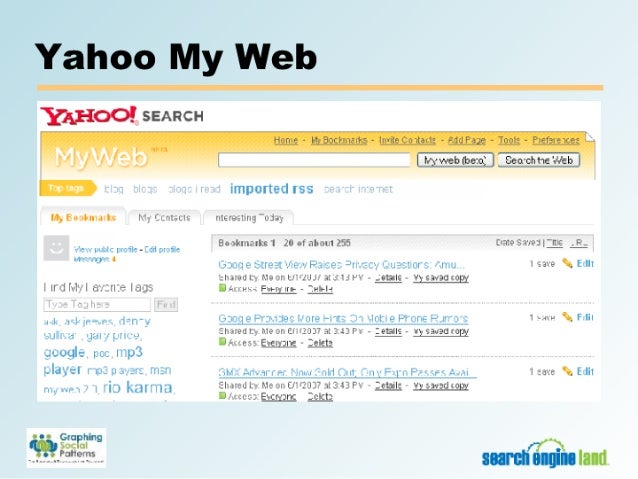Image resolution: width=638 pixels, height=479 pixels.
Task: Select the msn tag
Action: click(x=160, y=370)
